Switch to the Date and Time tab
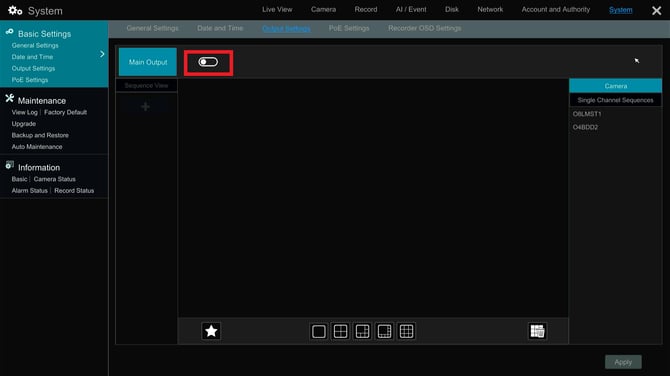Screen dimensions: 670x376 (x=220, y=28)
